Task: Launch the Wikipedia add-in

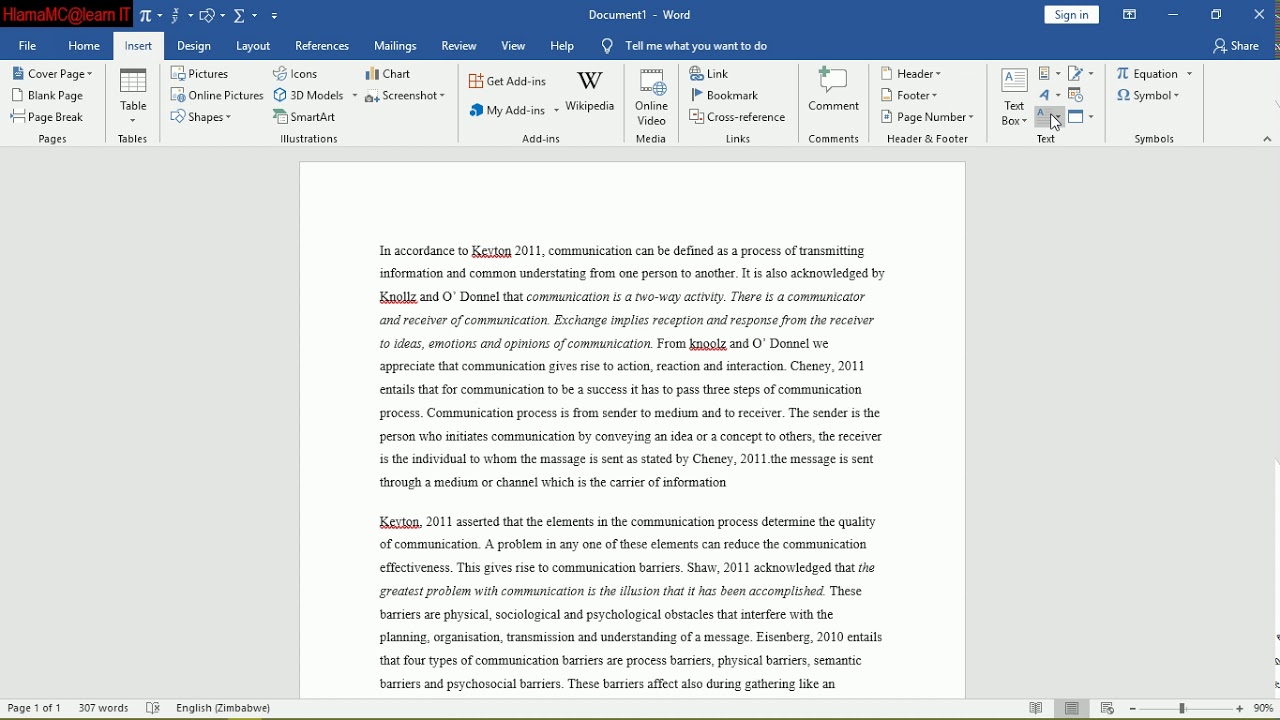Action: pos(590,91)
